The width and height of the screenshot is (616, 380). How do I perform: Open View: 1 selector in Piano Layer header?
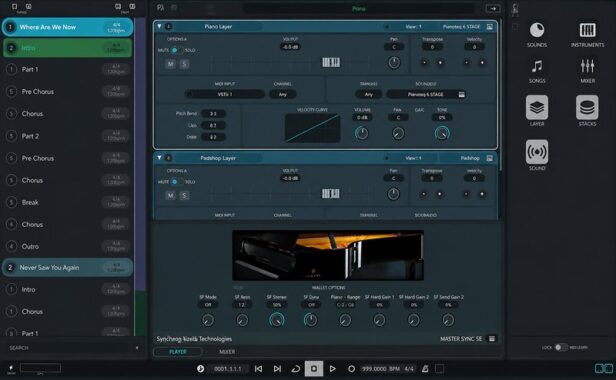(413, 27)
